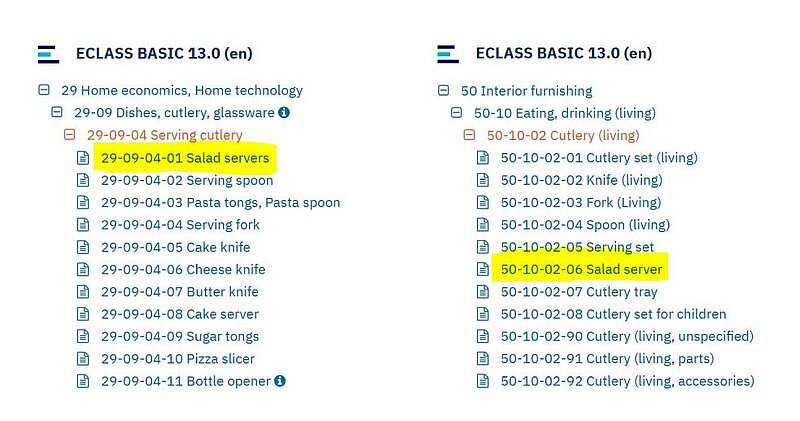Click the ECLASS logo icon in left panel
800x421 pixels.
[x=48, y=54]
